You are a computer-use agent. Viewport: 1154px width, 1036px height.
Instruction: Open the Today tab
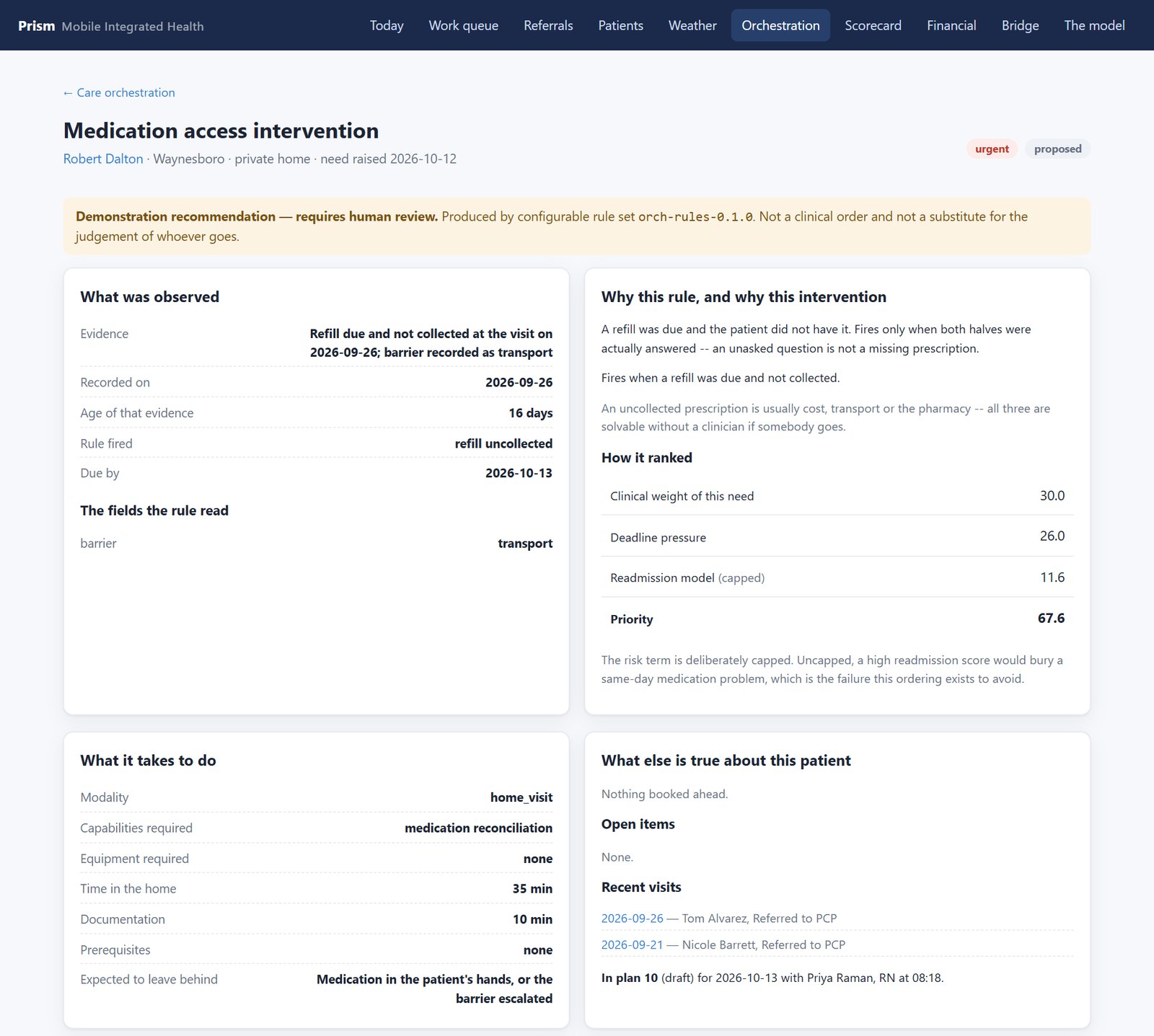(387, 25)
